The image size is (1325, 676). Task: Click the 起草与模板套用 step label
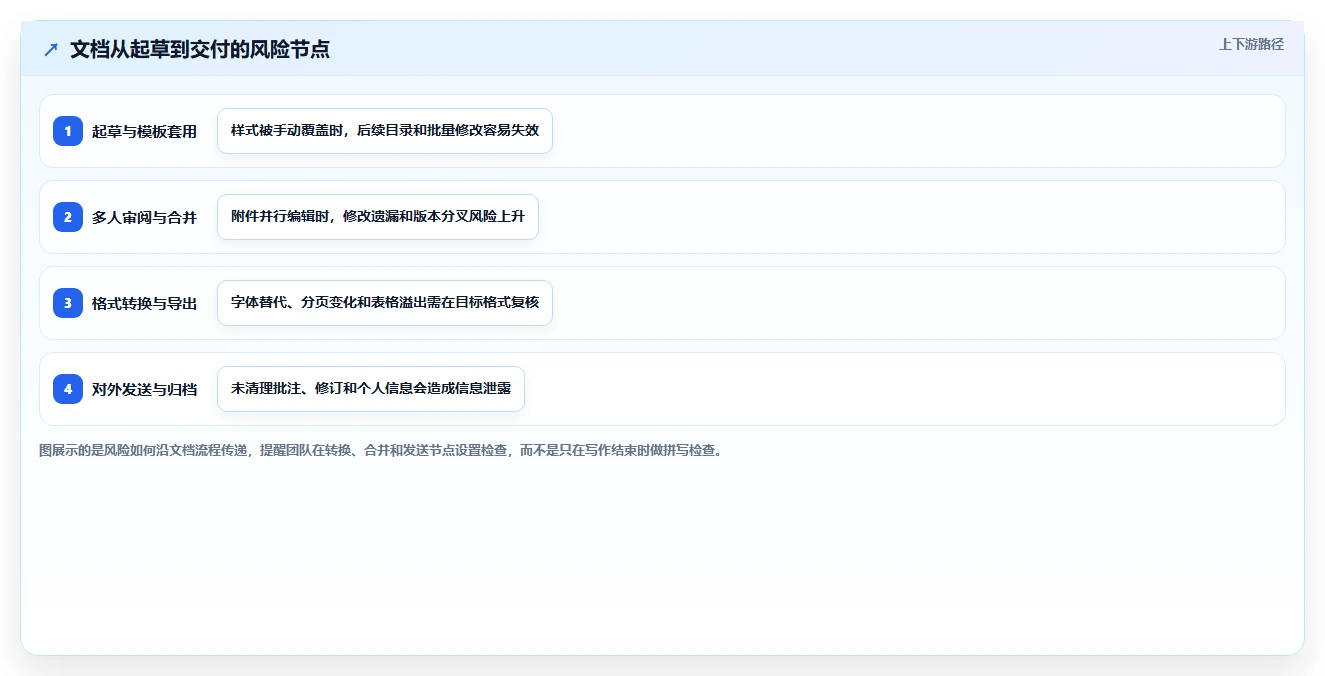point(144,131)
